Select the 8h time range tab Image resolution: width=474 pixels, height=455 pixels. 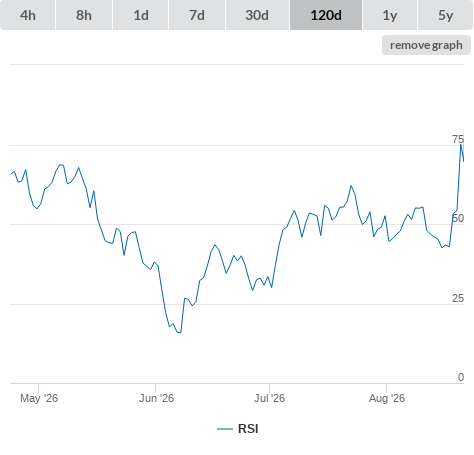84,15
